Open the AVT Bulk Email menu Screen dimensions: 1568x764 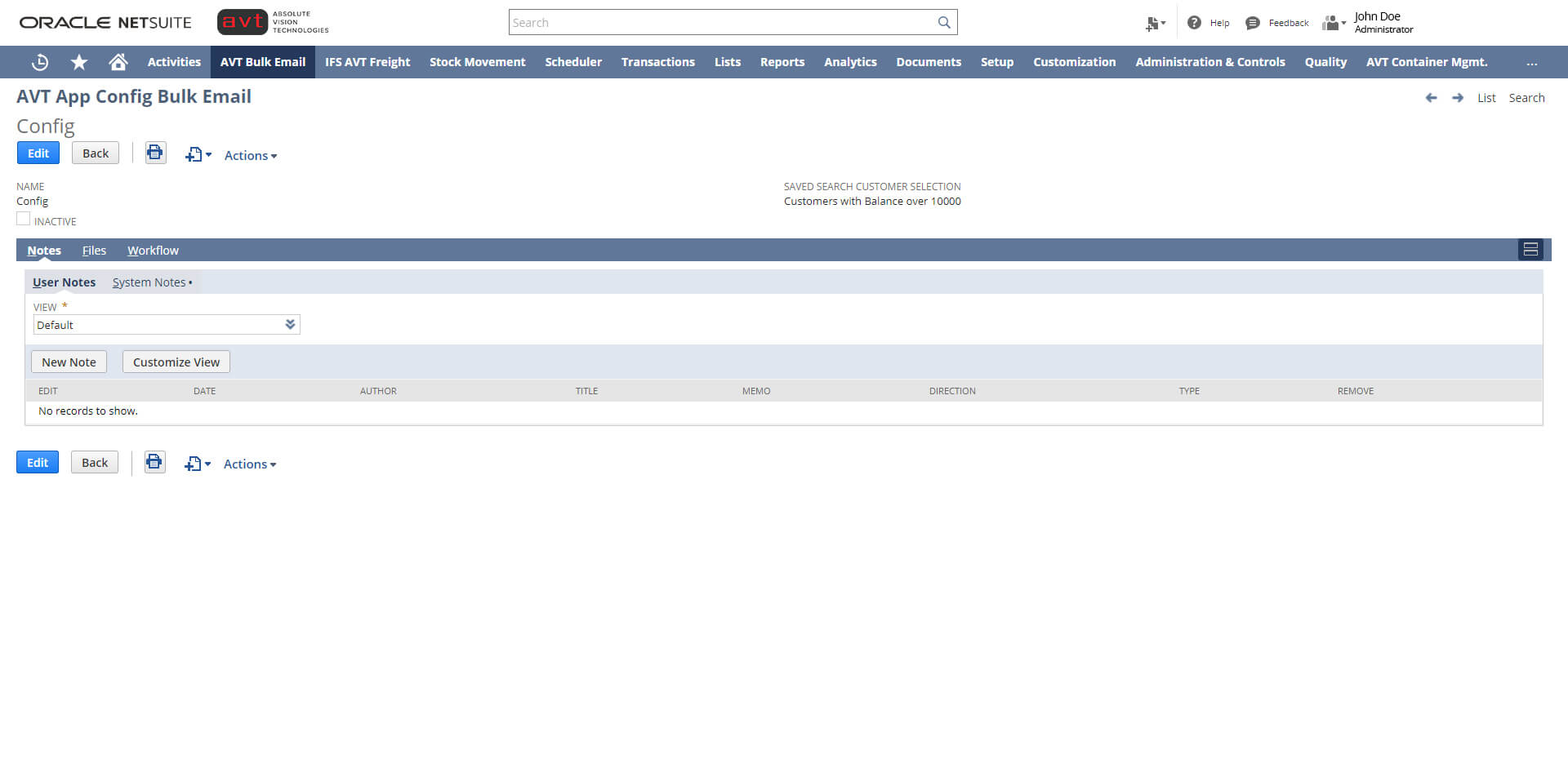(x=262, y=62)
